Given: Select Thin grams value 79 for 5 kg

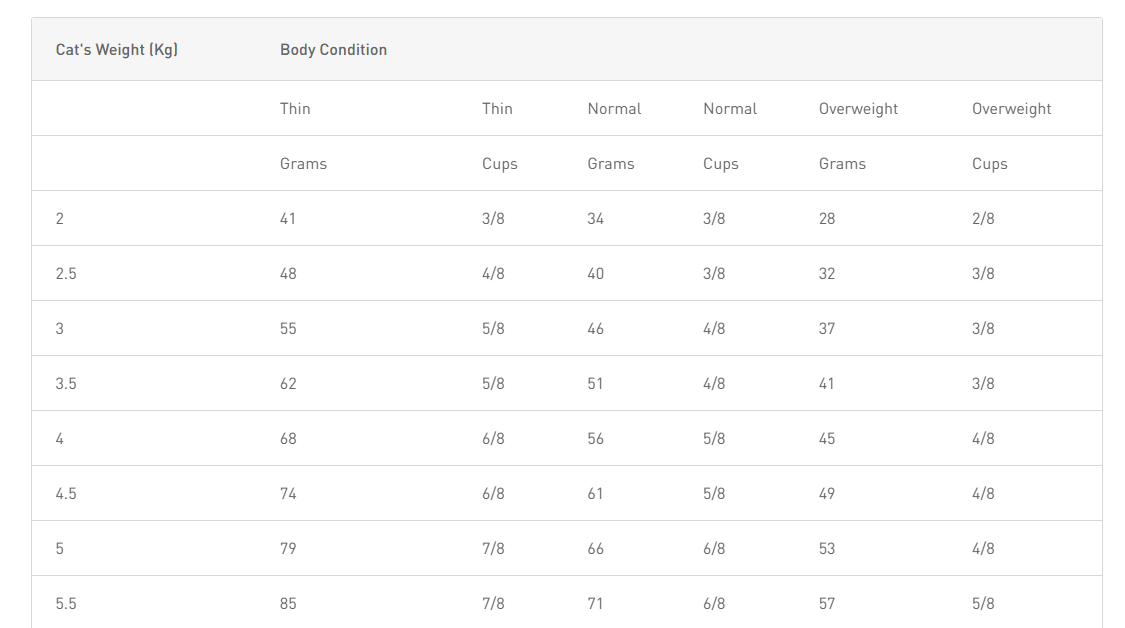Looking at the screenshot, I should [288, 549].
